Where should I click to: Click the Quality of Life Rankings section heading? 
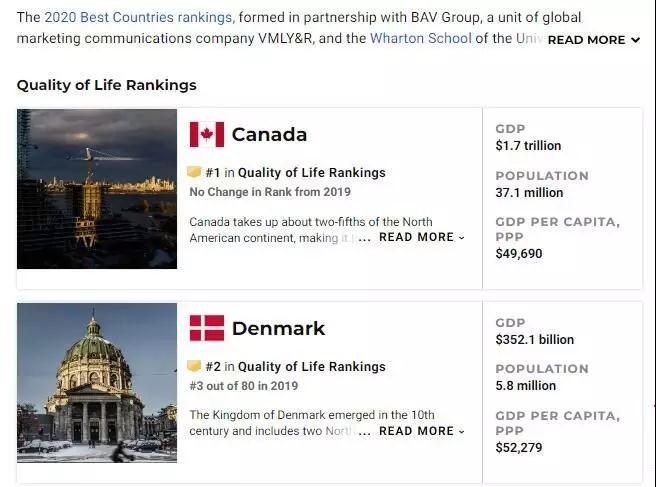pos(107,85)
